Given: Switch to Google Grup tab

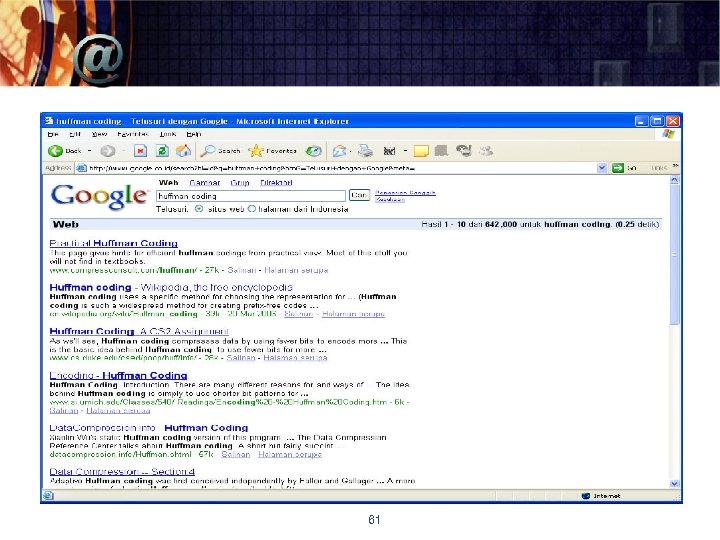Looking at the screenshot, I should (x=240, y=183).
